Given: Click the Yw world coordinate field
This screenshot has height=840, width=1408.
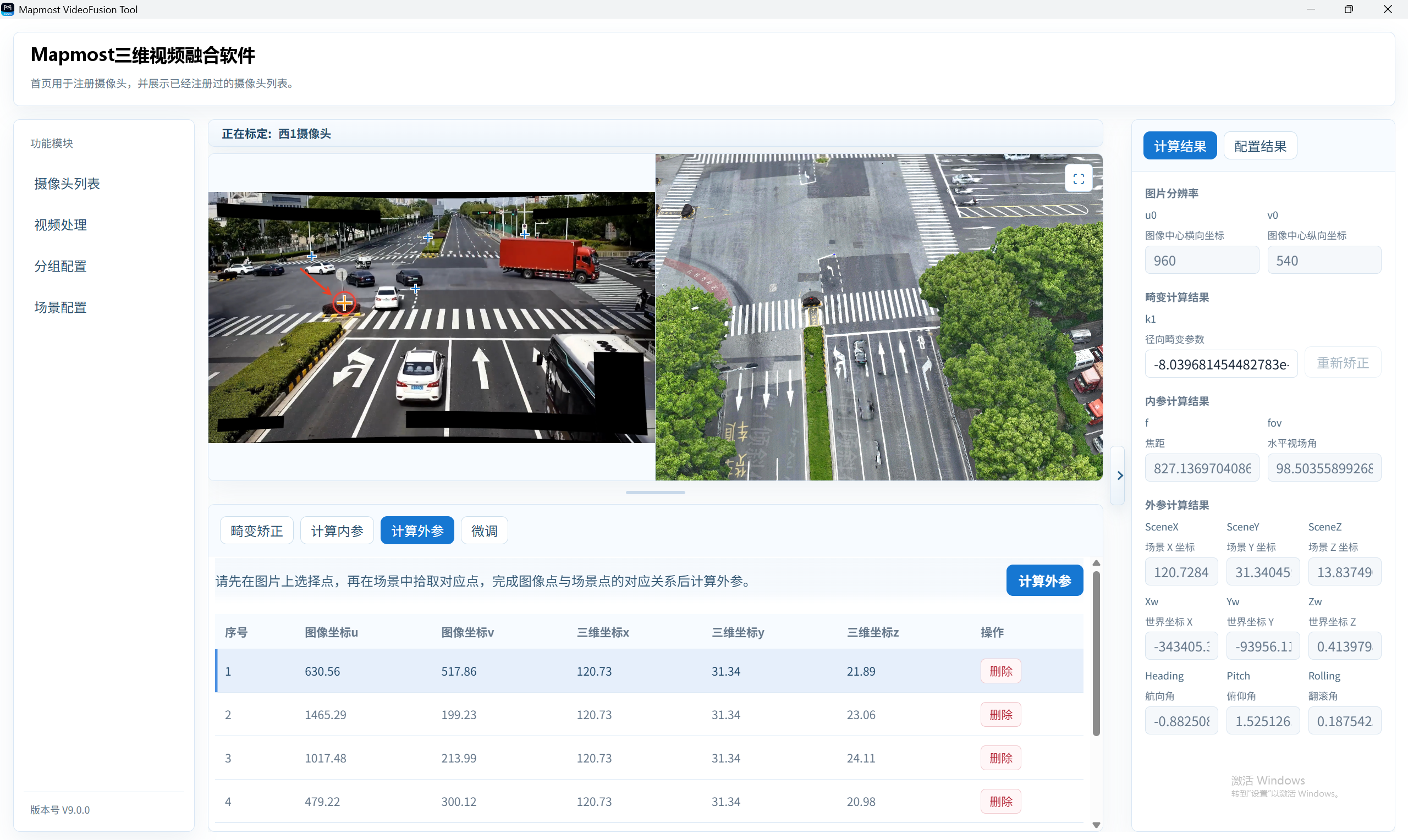Looking at the screenshot, I should [x=1263, y=646].
